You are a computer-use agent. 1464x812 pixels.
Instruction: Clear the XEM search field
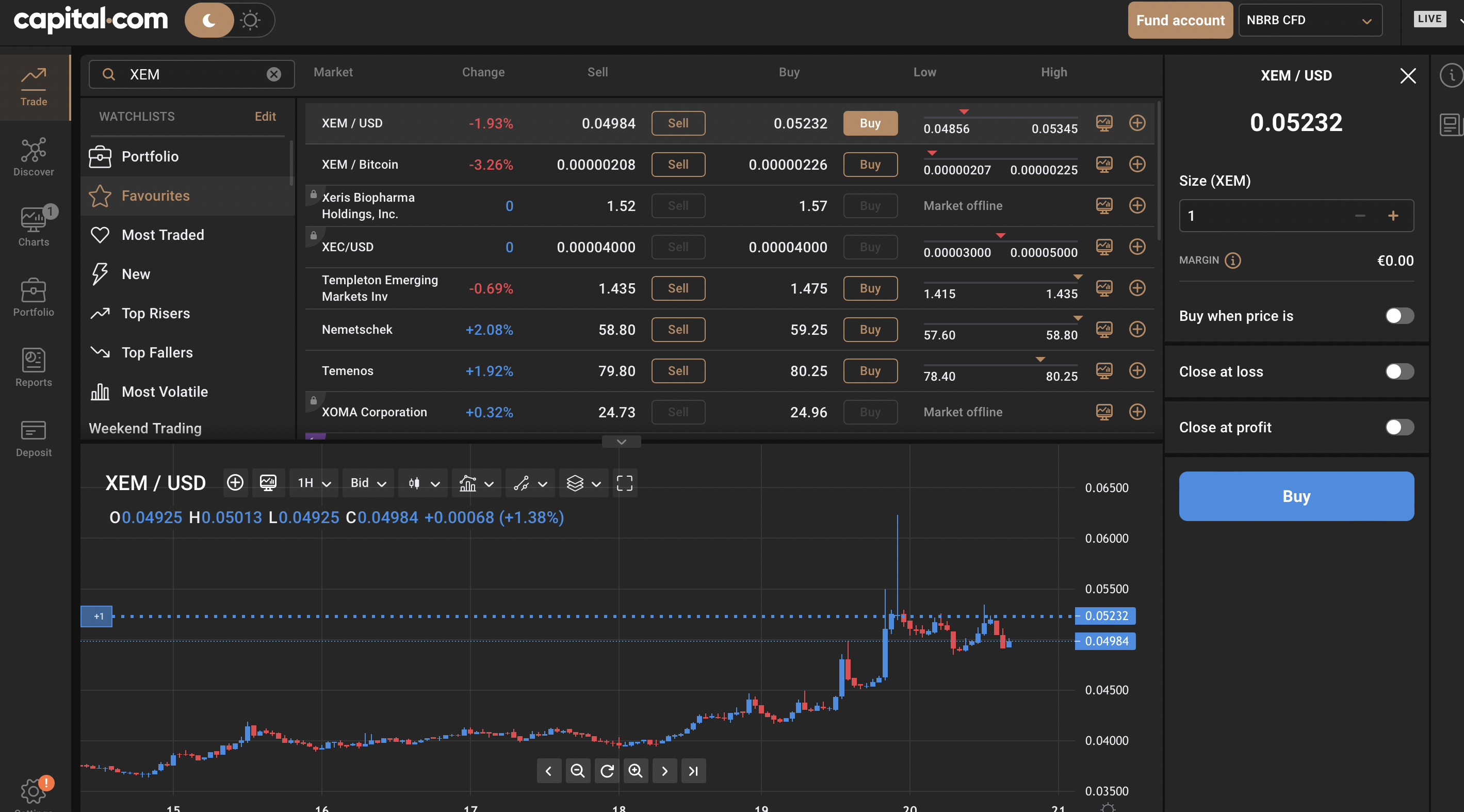(274, 74)
